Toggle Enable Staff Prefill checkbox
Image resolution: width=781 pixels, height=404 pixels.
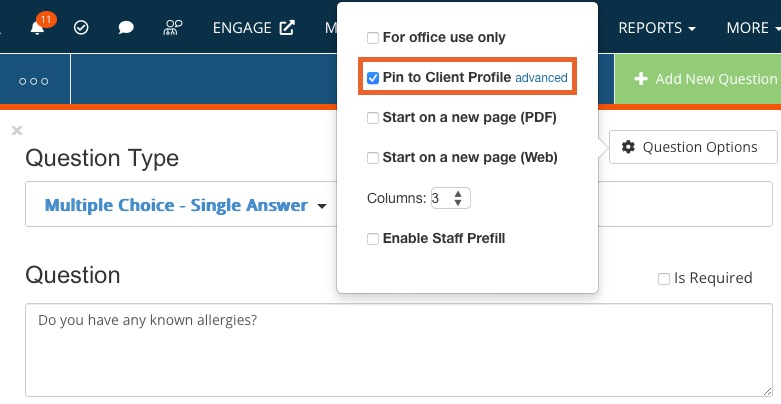click(373, 239)
